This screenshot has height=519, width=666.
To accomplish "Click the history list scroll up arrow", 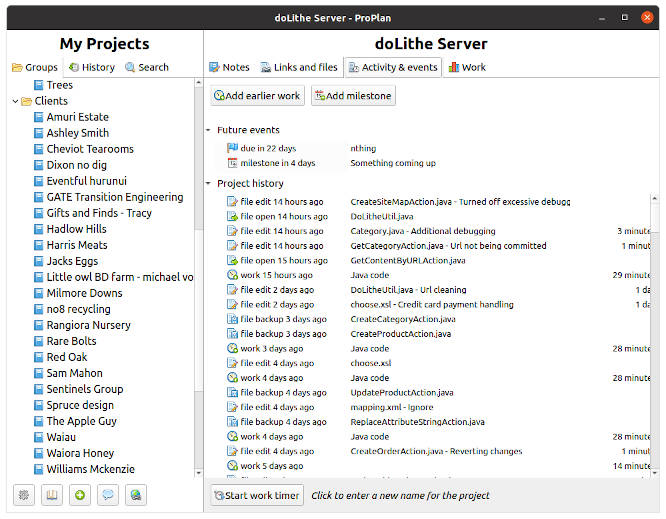I will pyautogui.click(x=655, y=198).
